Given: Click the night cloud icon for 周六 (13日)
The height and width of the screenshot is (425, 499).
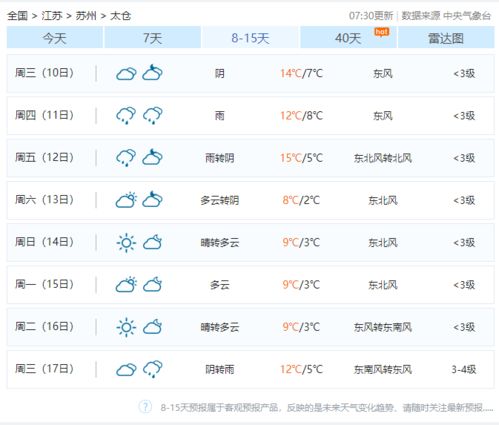Looking at the screenshot, I should click(x=152, y=199).
